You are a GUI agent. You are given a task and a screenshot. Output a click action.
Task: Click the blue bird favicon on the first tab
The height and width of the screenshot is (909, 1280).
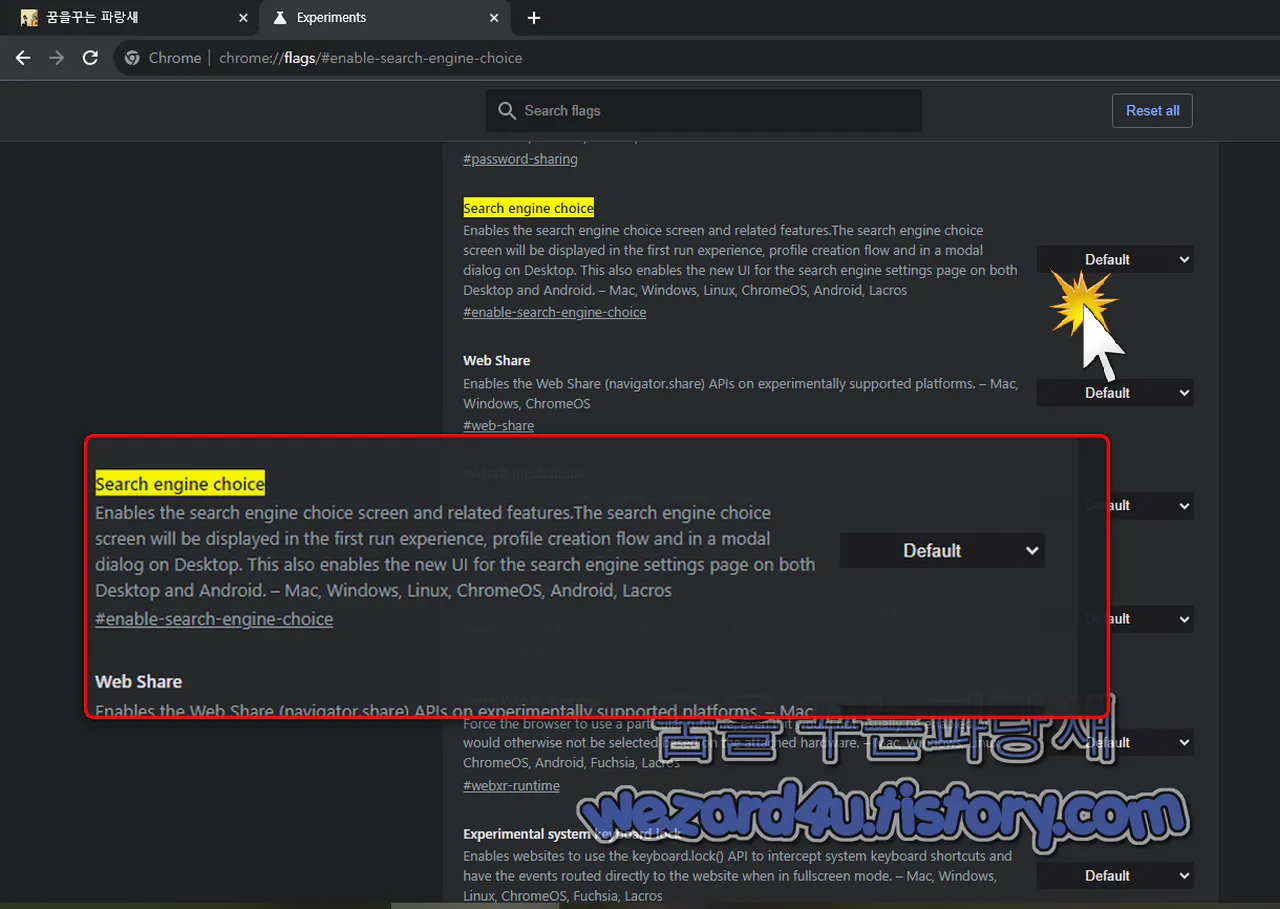click(x=29, y=17)
